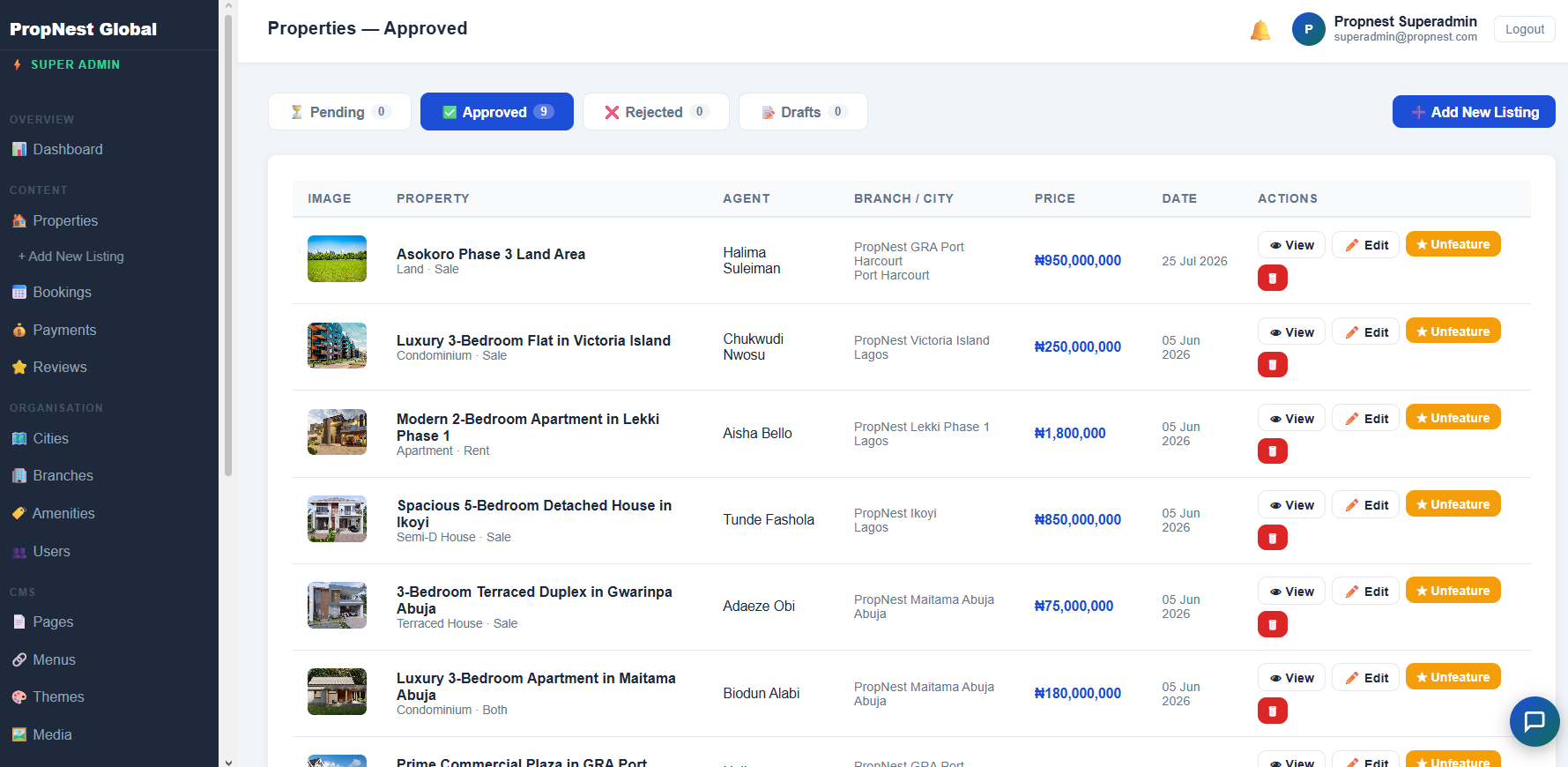1568x767 pixels.
Task: Click the sidebar vertical scrollbar
Action: (228, 245)
